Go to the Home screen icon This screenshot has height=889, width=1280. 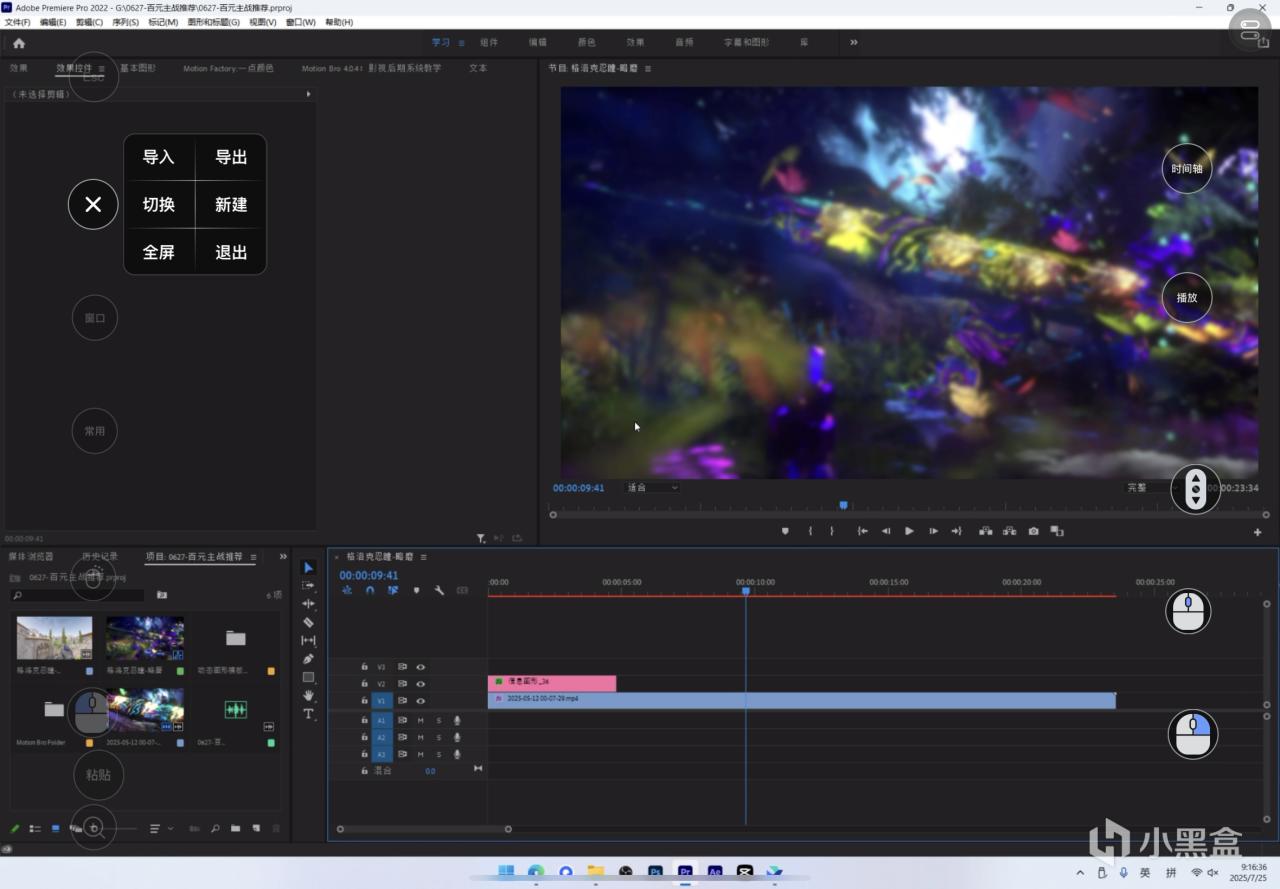point(19,43)
